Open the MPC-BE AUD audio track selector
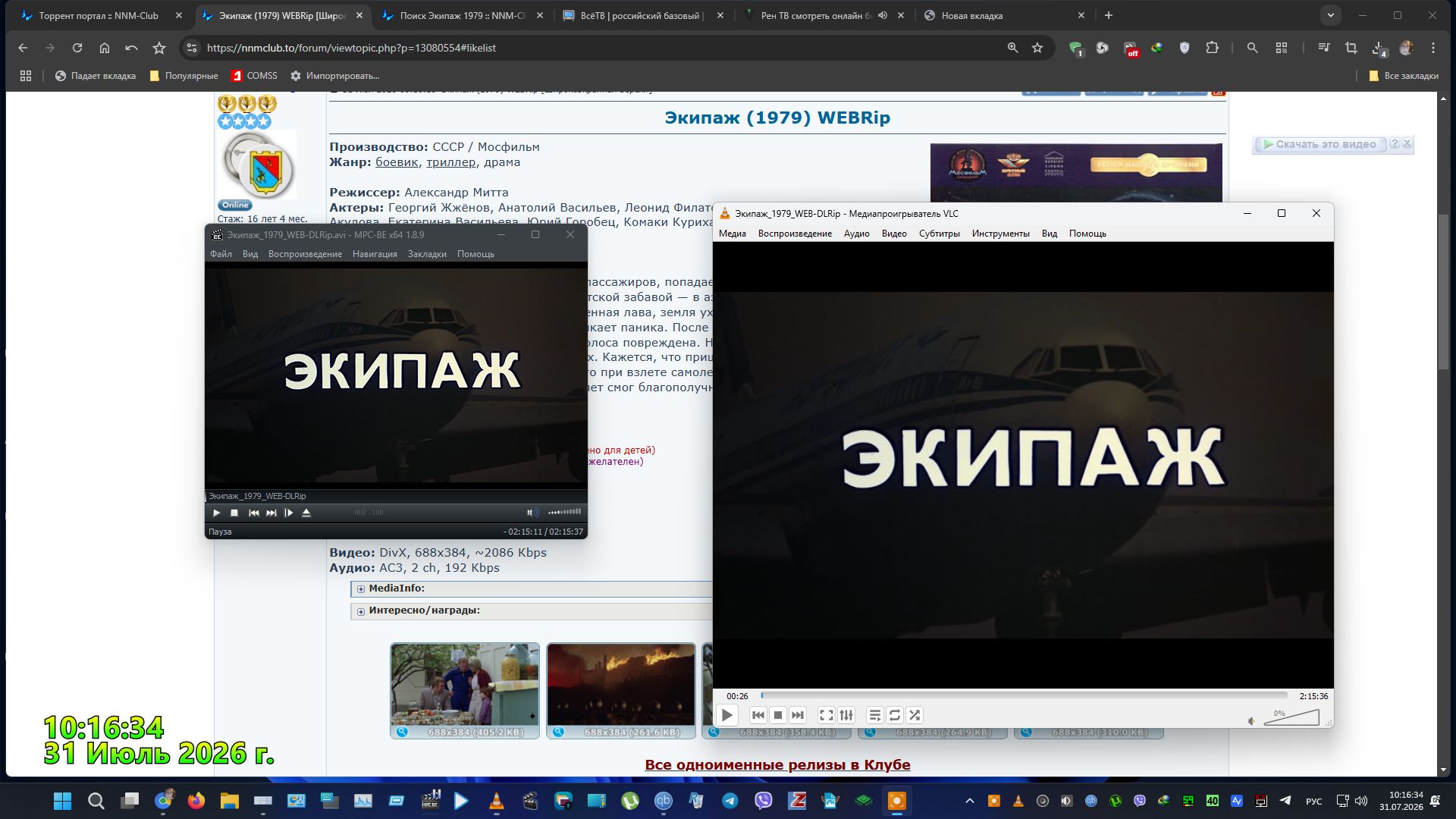The image size is (1456, 819). tap(359, 513)
